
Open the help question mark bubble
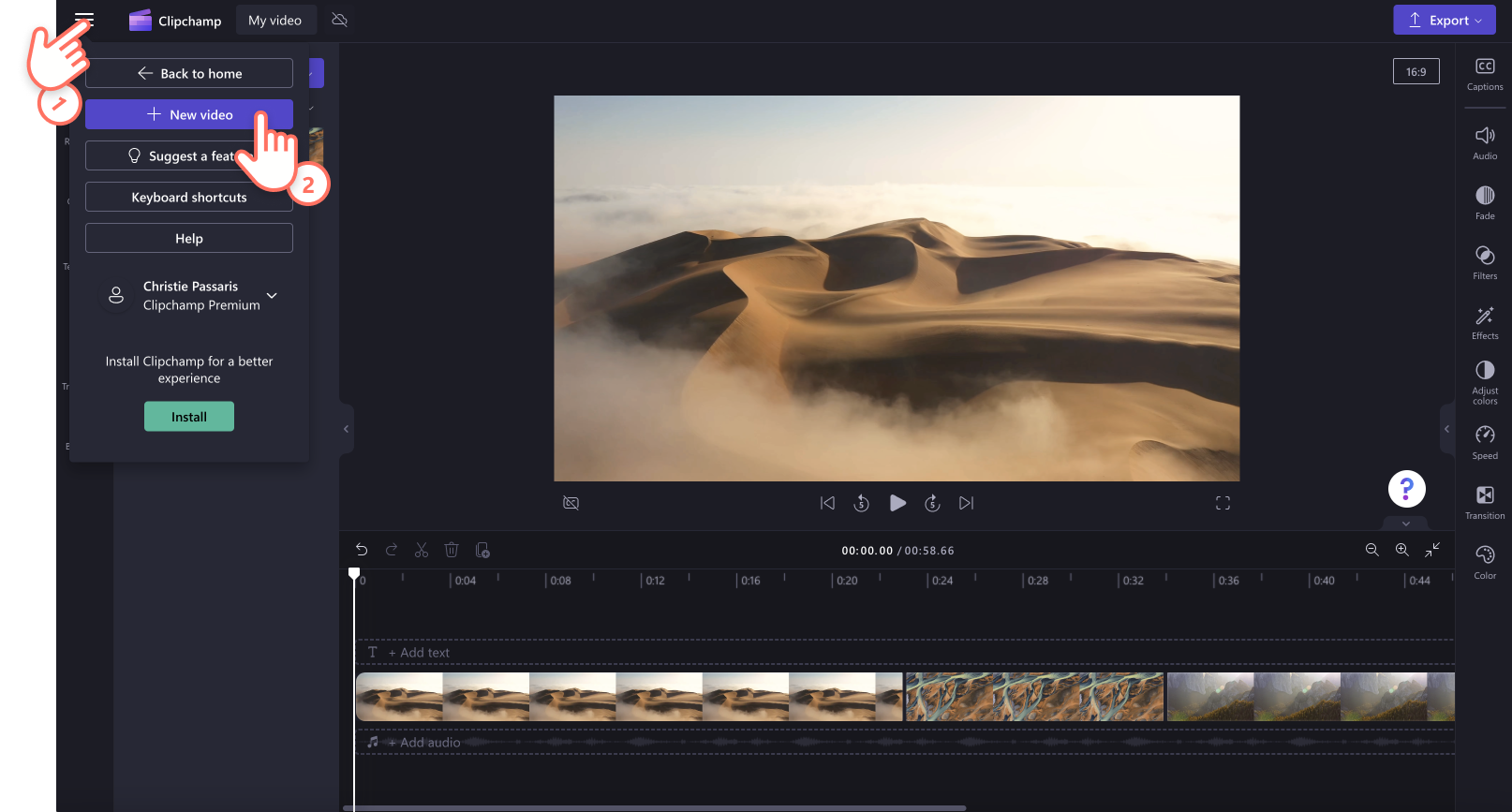point(1406,488)
